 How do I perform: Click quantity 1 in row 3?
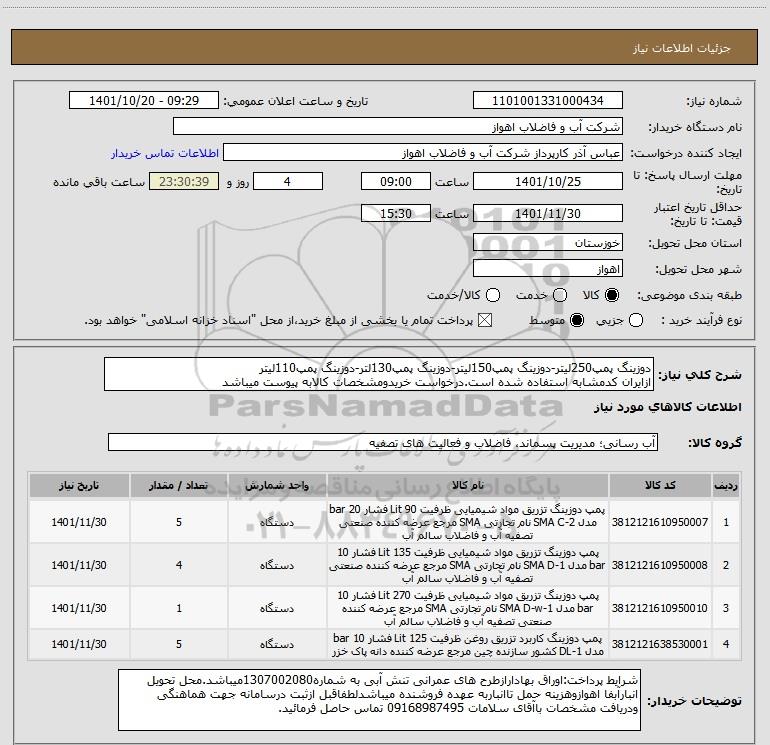pyautogui.click(x=179, y=608)
